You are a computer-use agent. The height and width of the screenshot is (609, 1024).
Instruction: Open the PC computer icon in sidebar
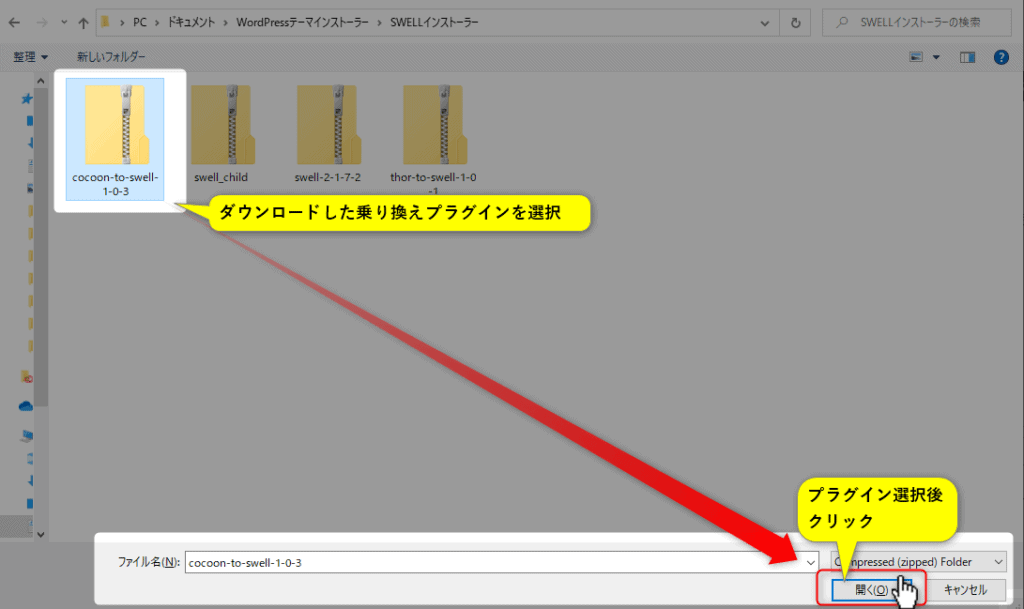coord(26,435)
